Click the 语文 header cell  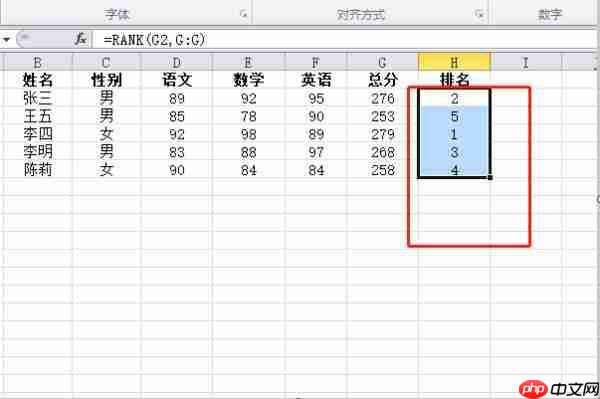point(176,80)
